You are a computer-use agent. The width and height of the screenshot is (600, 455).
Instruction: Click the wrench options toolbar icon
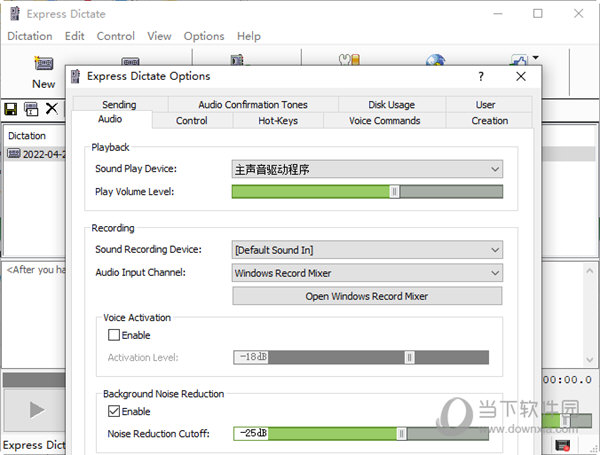349,60
